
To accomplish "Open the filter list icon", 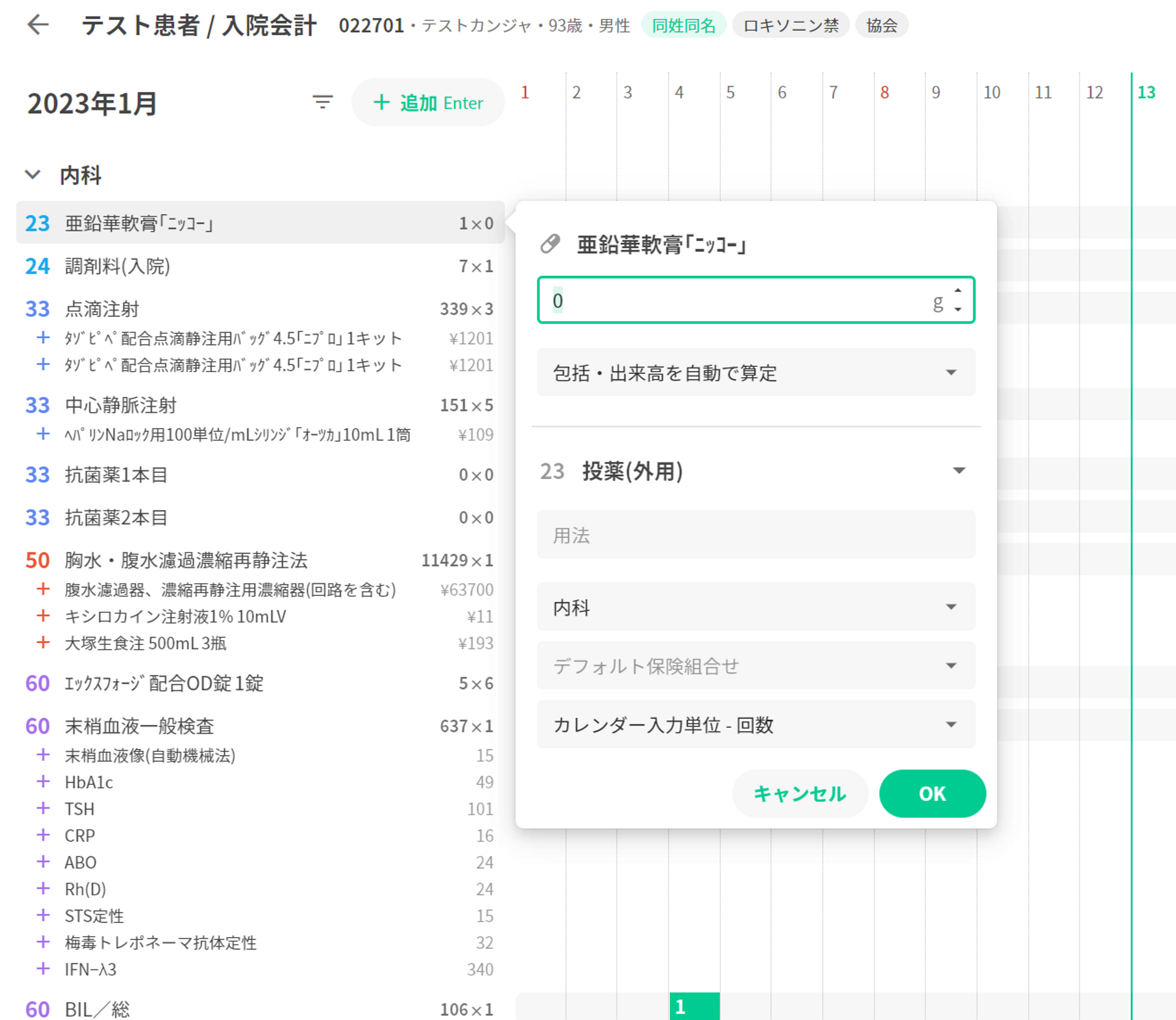I will point(322,102).
